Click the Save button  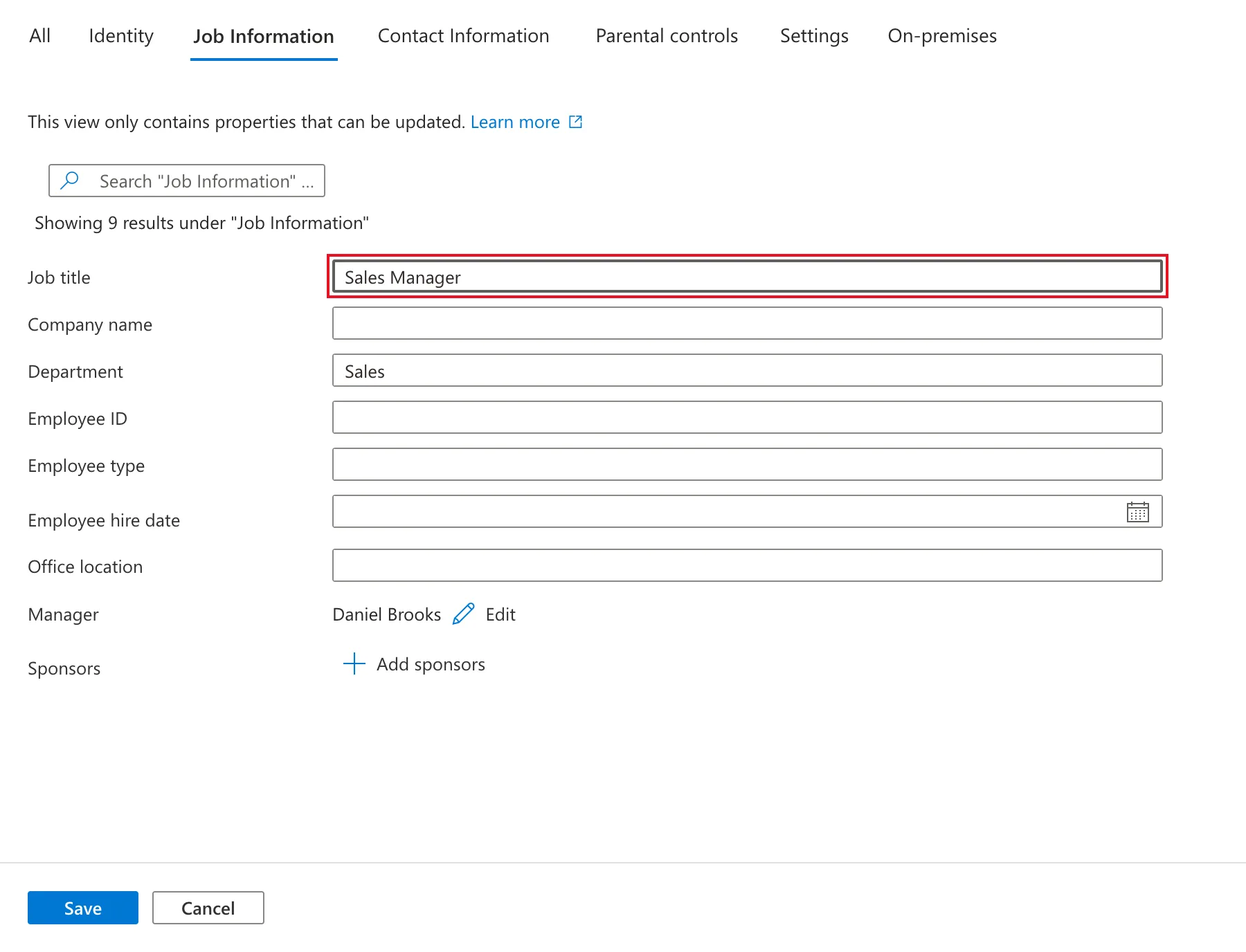(x=83, y=908)
